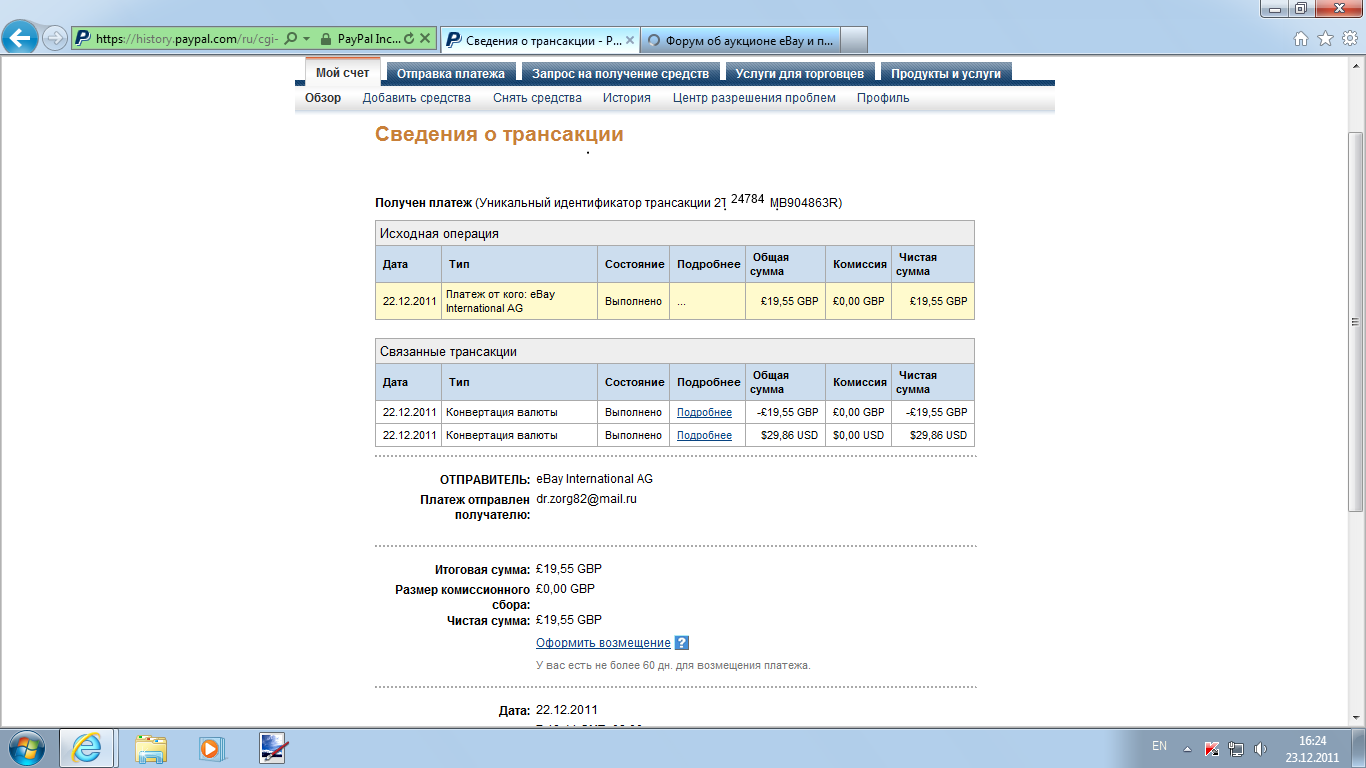Screen dimensions: 1366x768
Task: Open 'Продукты и услуги' tab
Action: tap(945, 73)
